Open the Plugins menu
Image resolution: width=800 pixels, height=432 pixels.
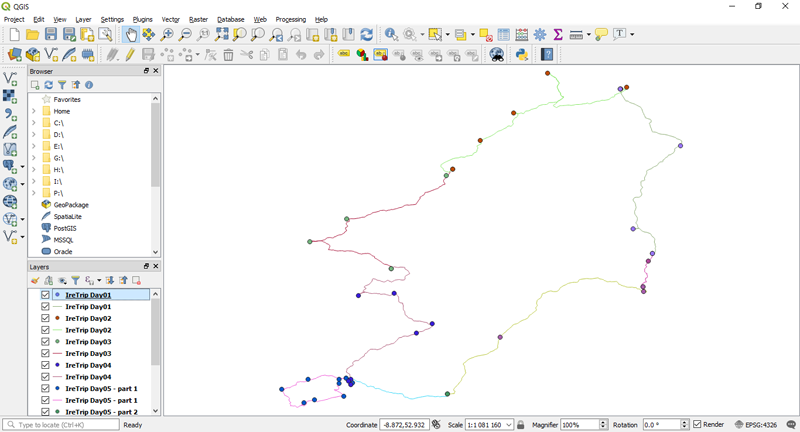tap(142, 19)
